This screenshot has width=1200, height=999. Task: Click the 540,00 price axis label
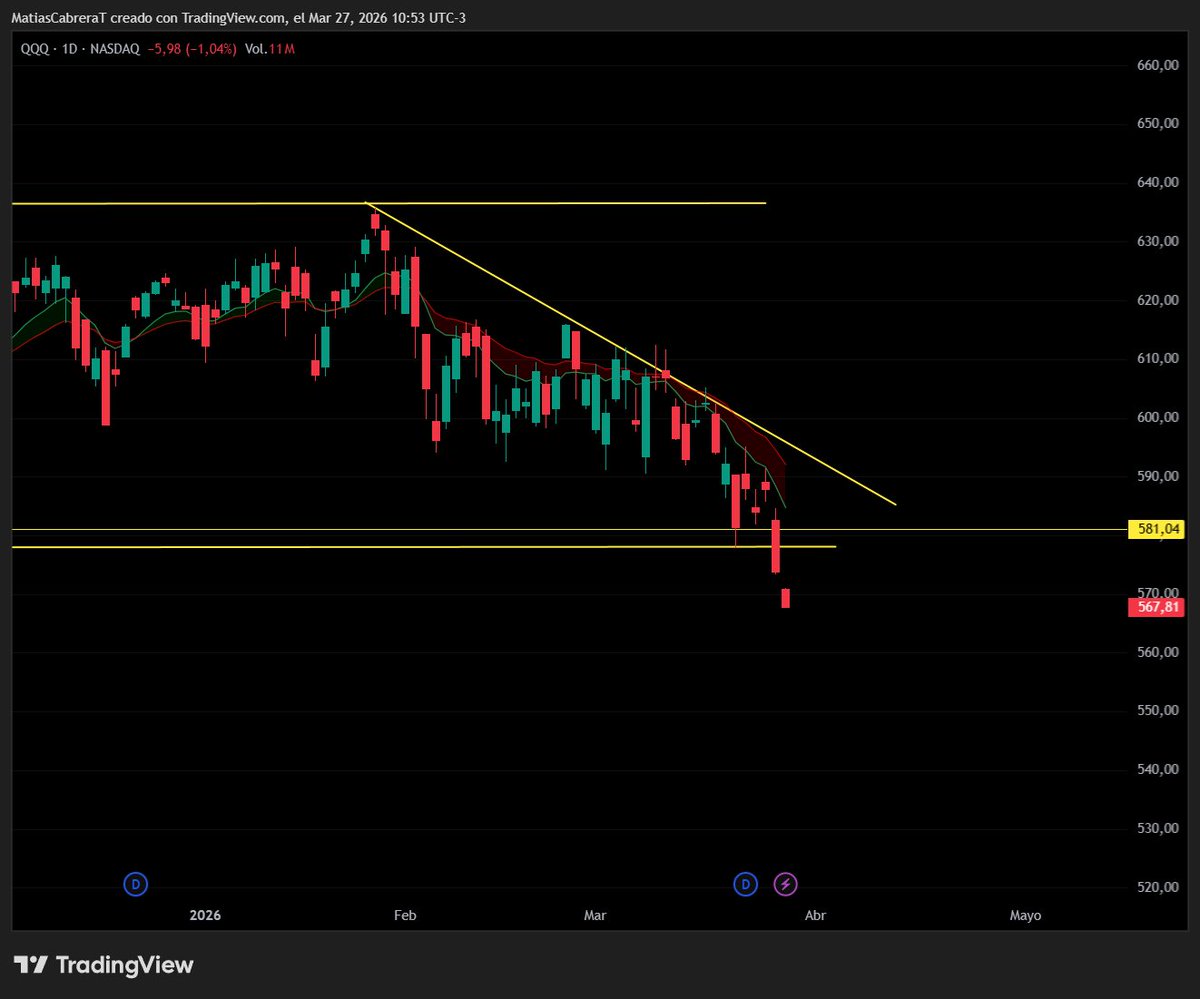point(1158,769)
